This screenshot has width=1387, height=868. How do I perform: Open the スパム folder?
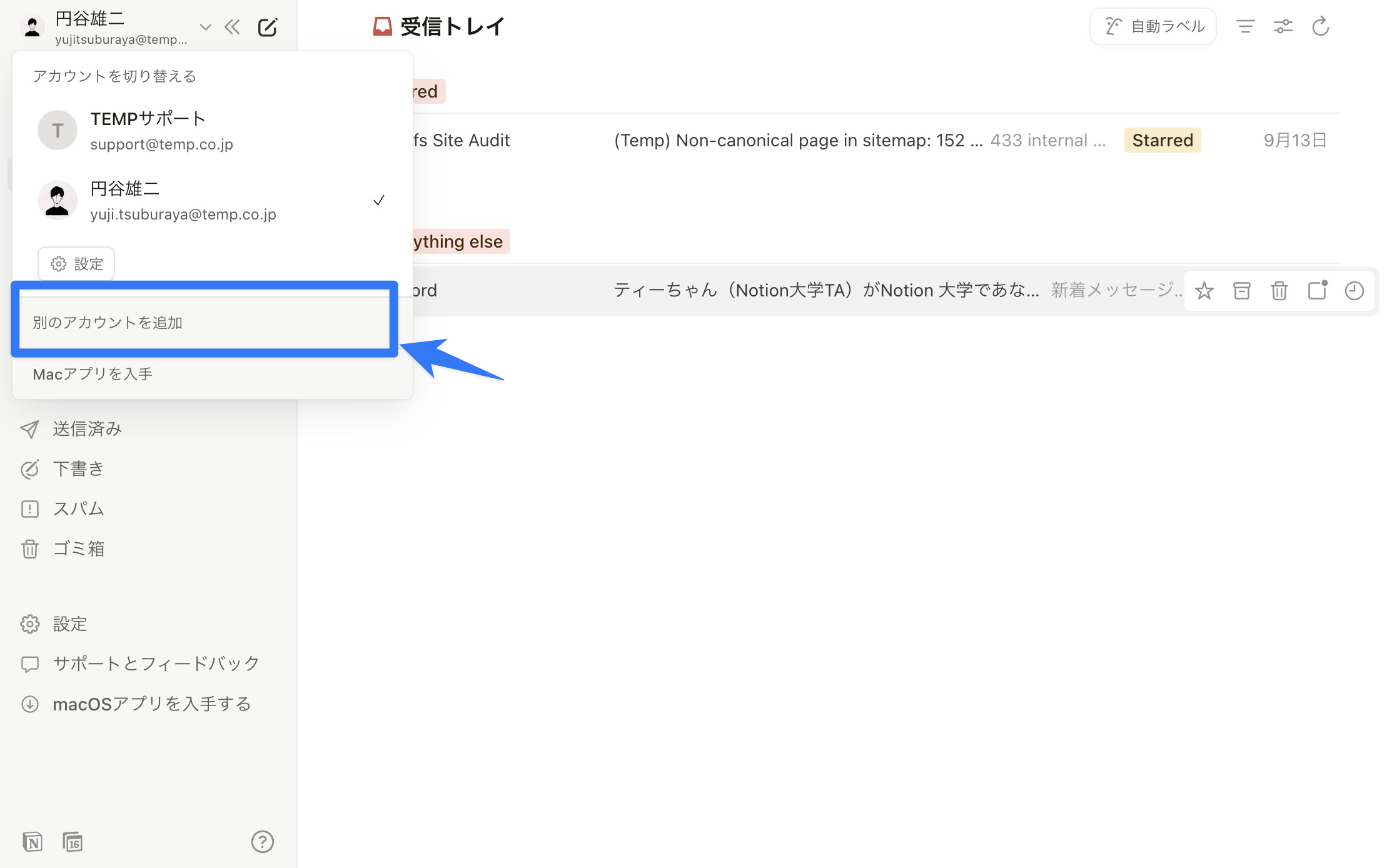click(x=78, y=509)
